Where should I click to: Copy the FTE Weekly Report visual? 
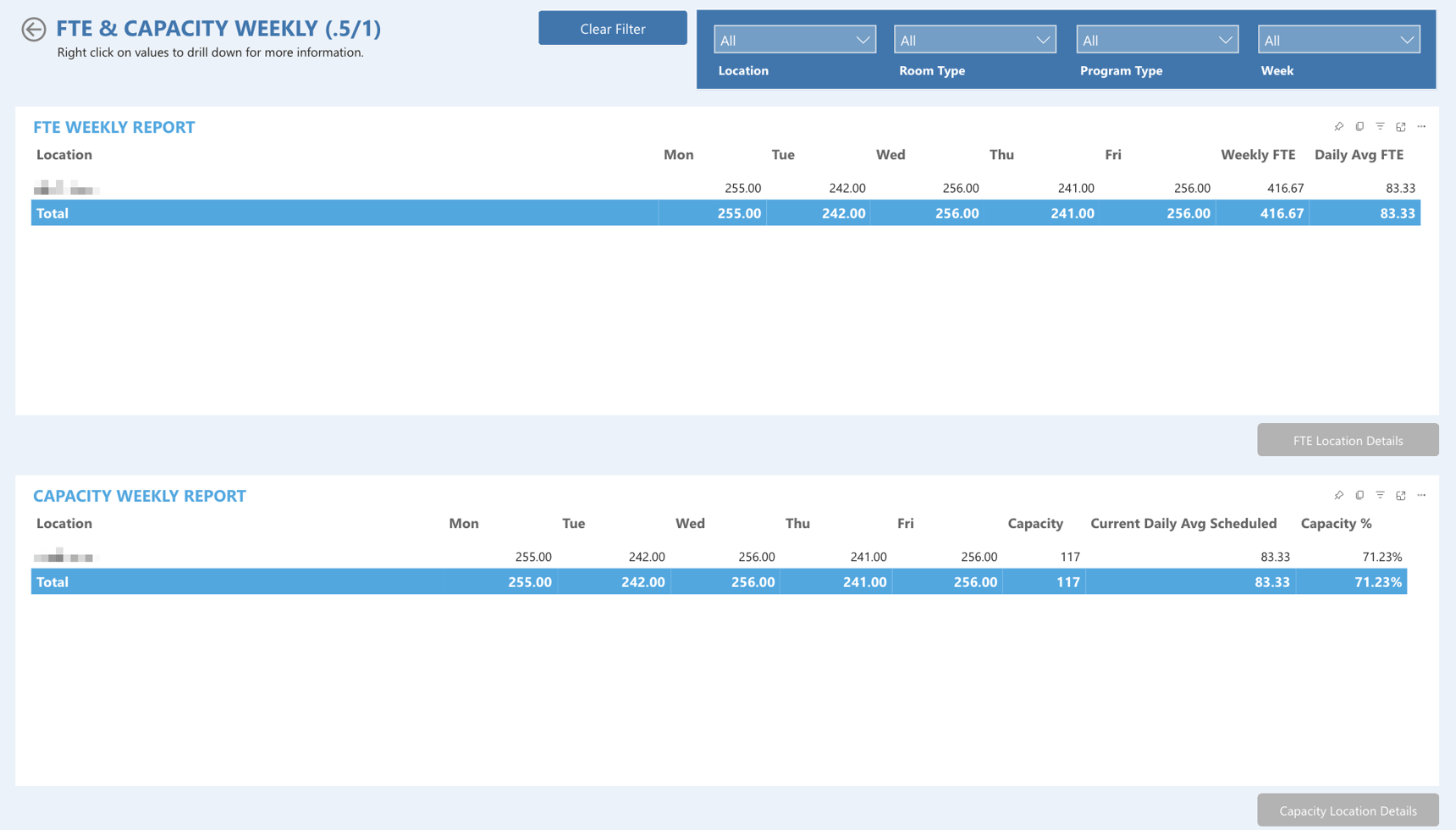(1359, 126)
